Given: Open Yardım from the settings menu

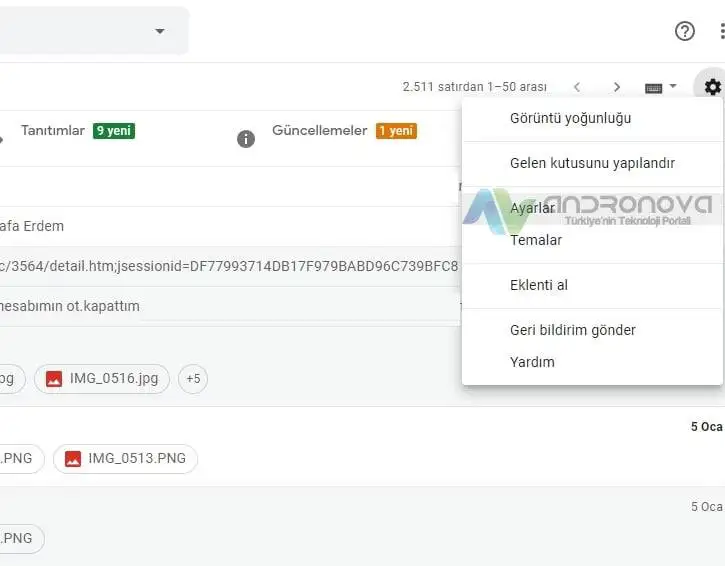Looking at the screenshot, I should tap(592, 362).
